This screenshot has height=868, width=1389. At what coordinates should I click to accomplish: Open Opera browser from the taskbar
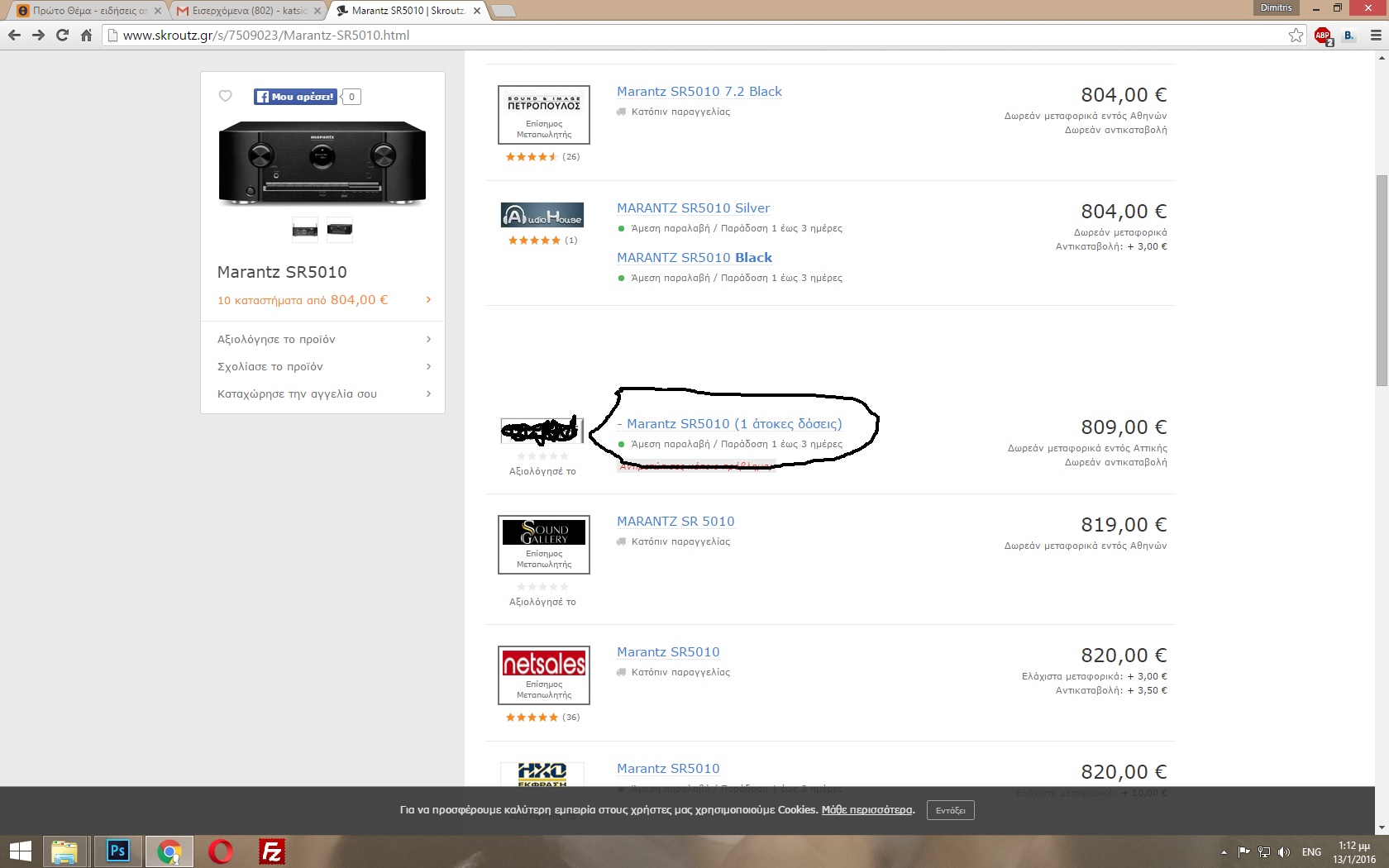(221, 851)
